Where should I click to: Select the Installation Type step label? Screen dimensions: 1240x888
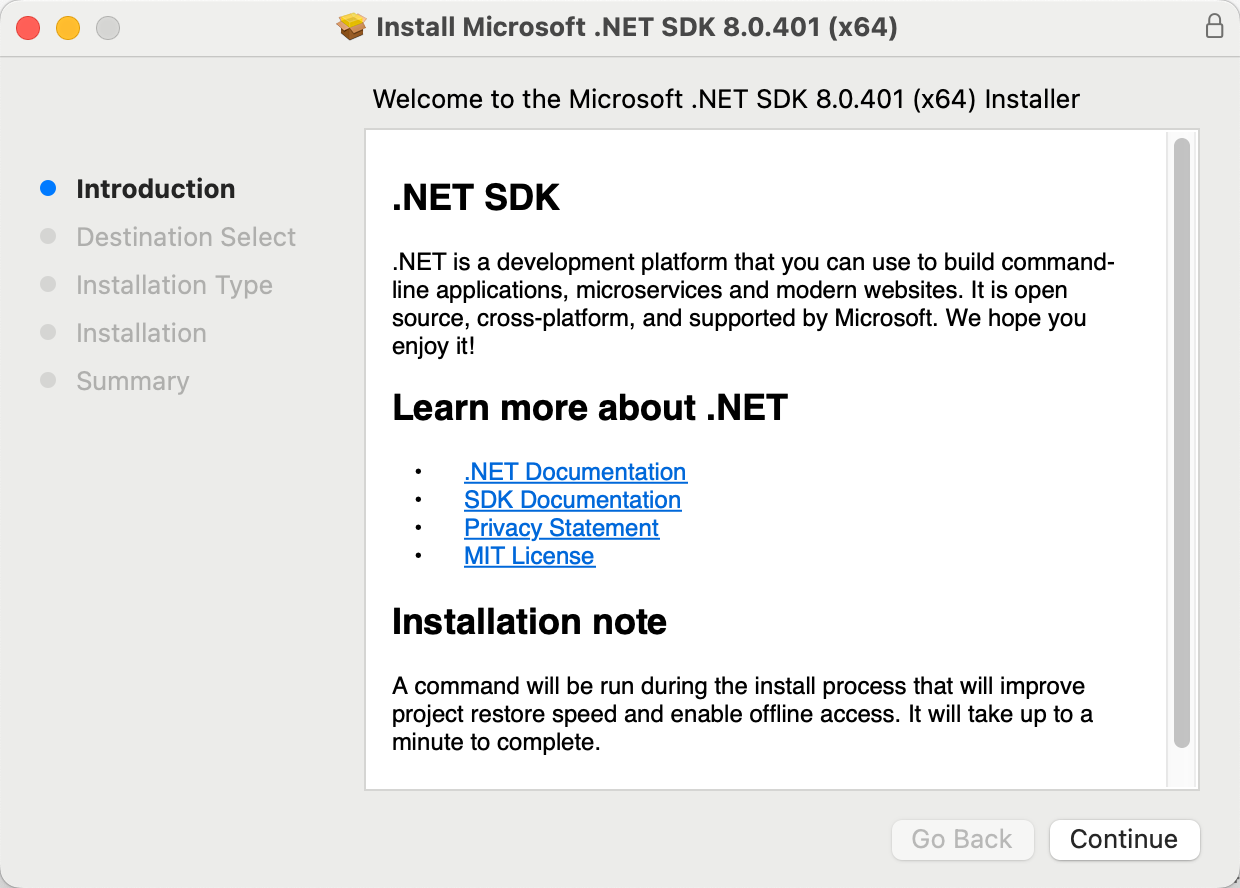174,285
